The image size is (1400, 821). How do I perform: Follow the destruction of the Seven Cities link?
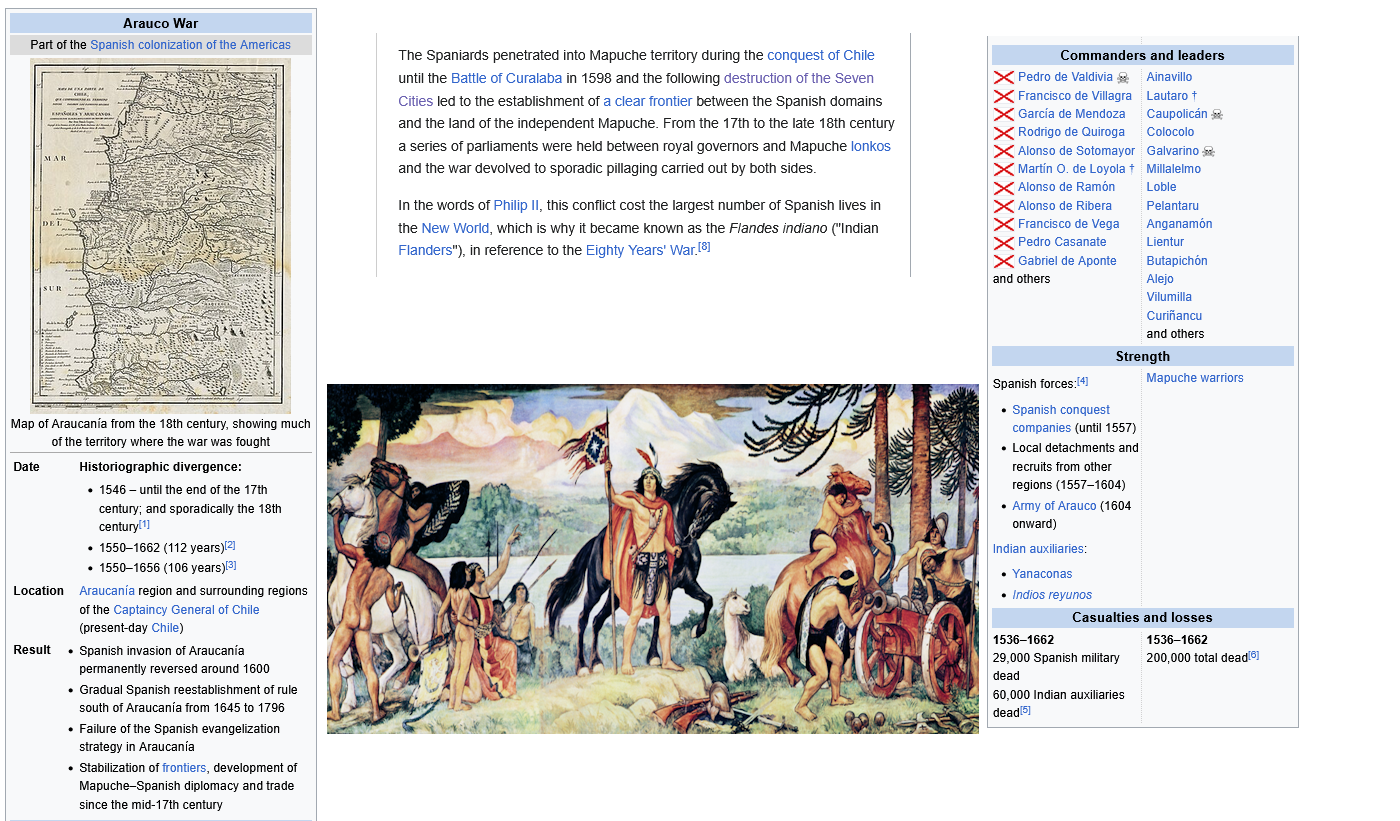pyautogui.click(x=636, y=89)
